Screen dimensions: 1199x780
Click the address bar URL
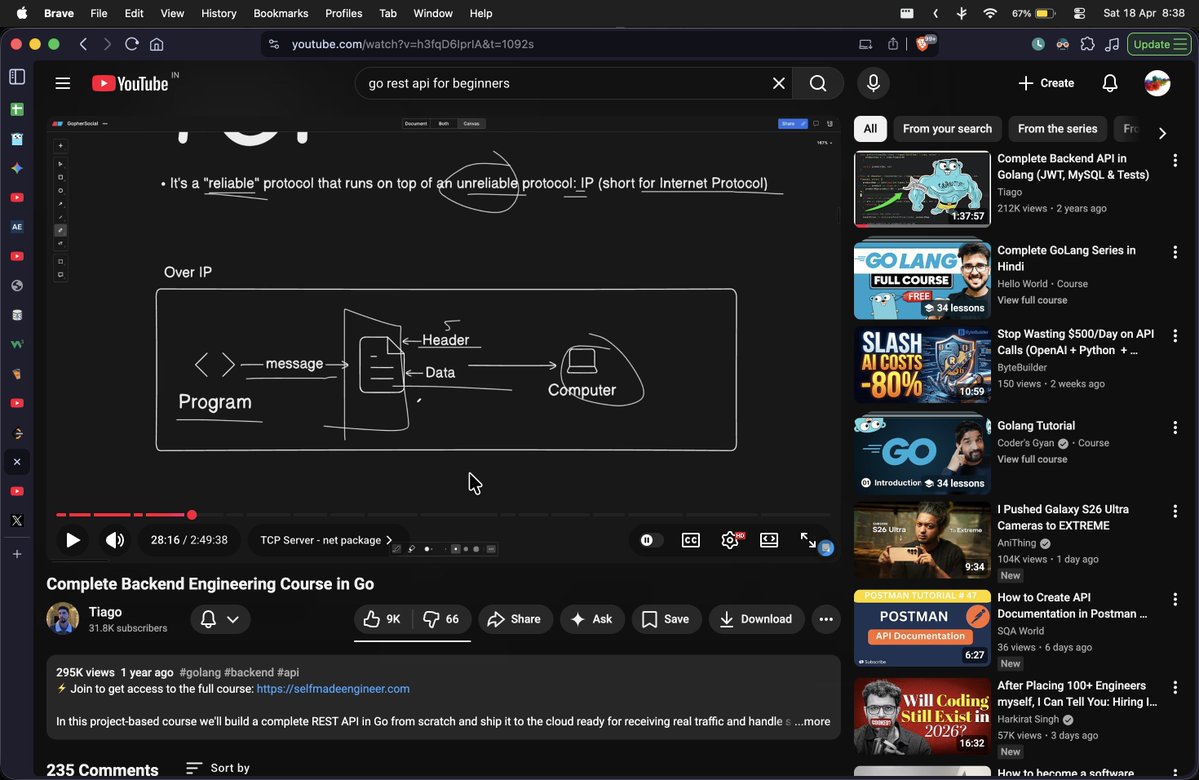(413, 44)
